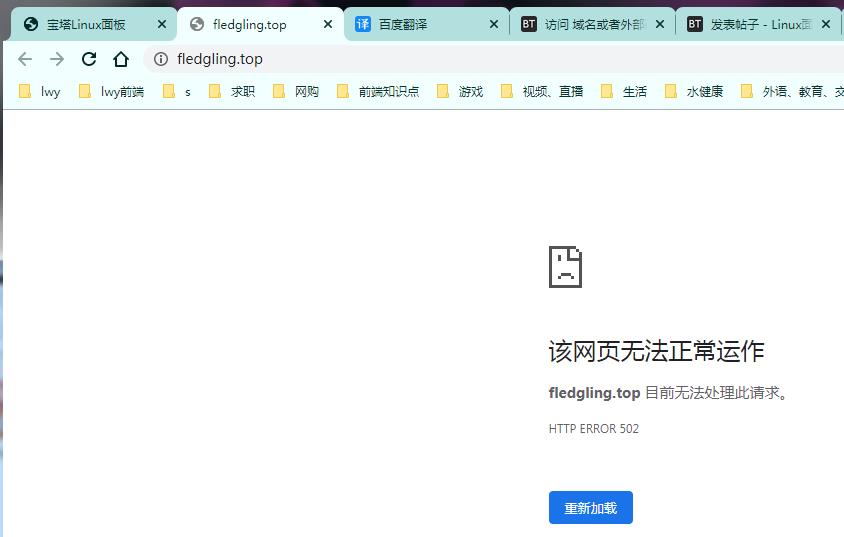
Task: Open the lwy bookmark folder
Action: tap(40, 91)
